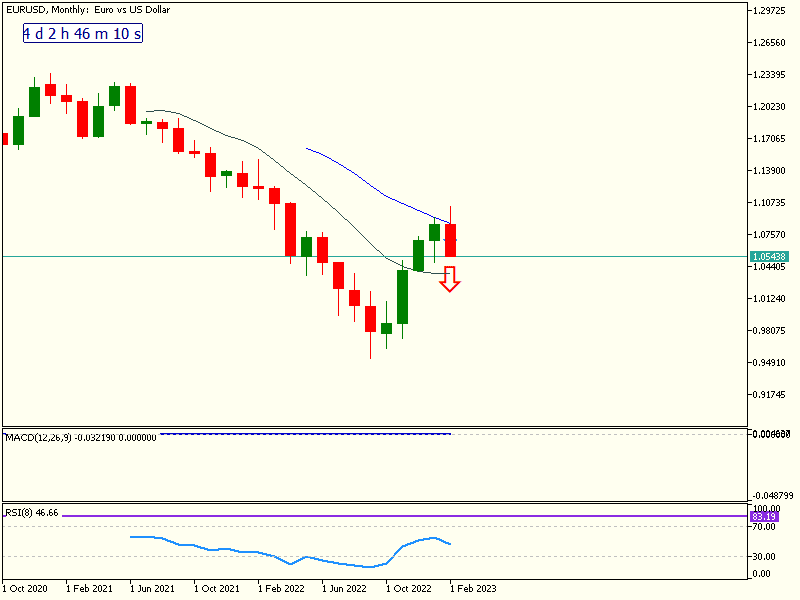Click the 0.94910 price axis label

click(768, 362)
